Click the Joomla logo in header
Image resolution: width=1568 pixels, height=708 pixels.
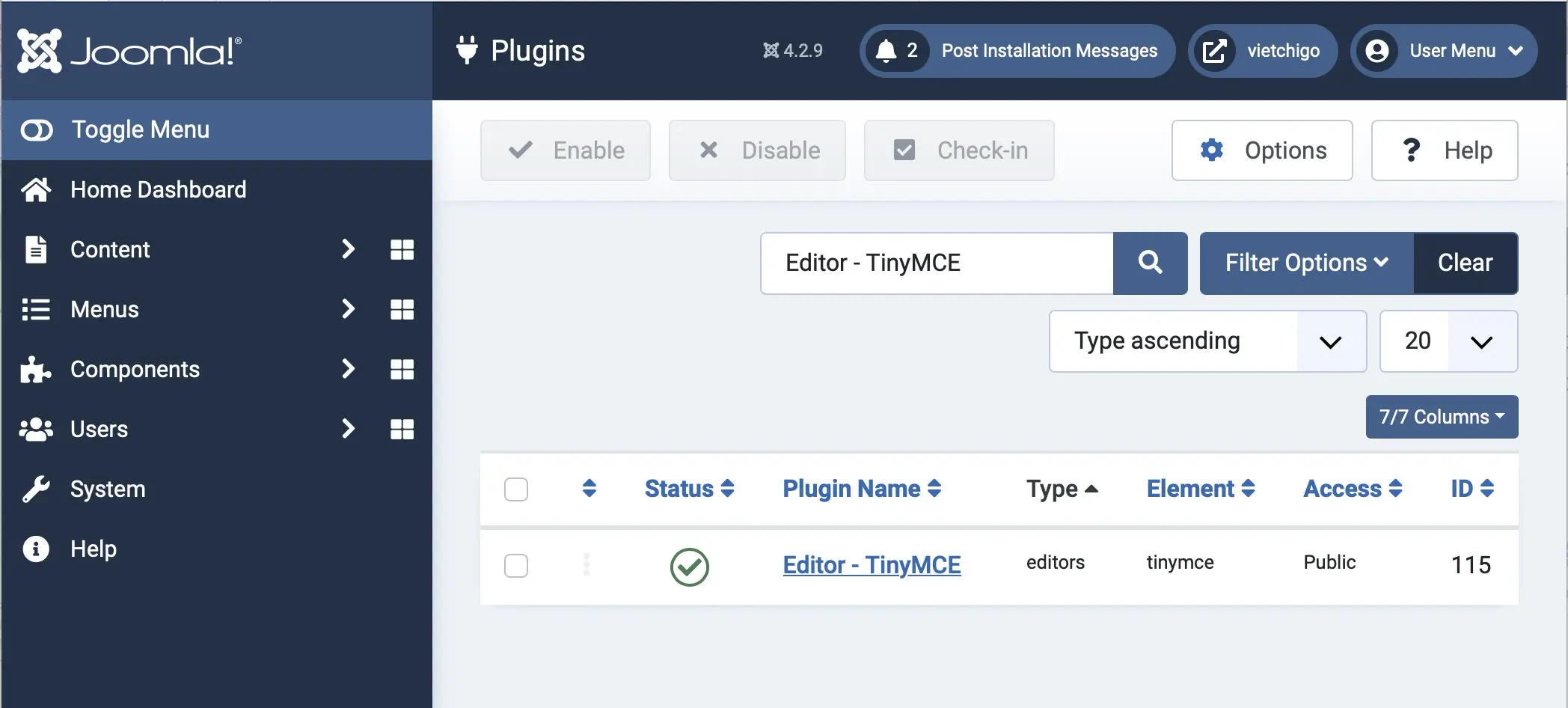(x=129, y=51)
